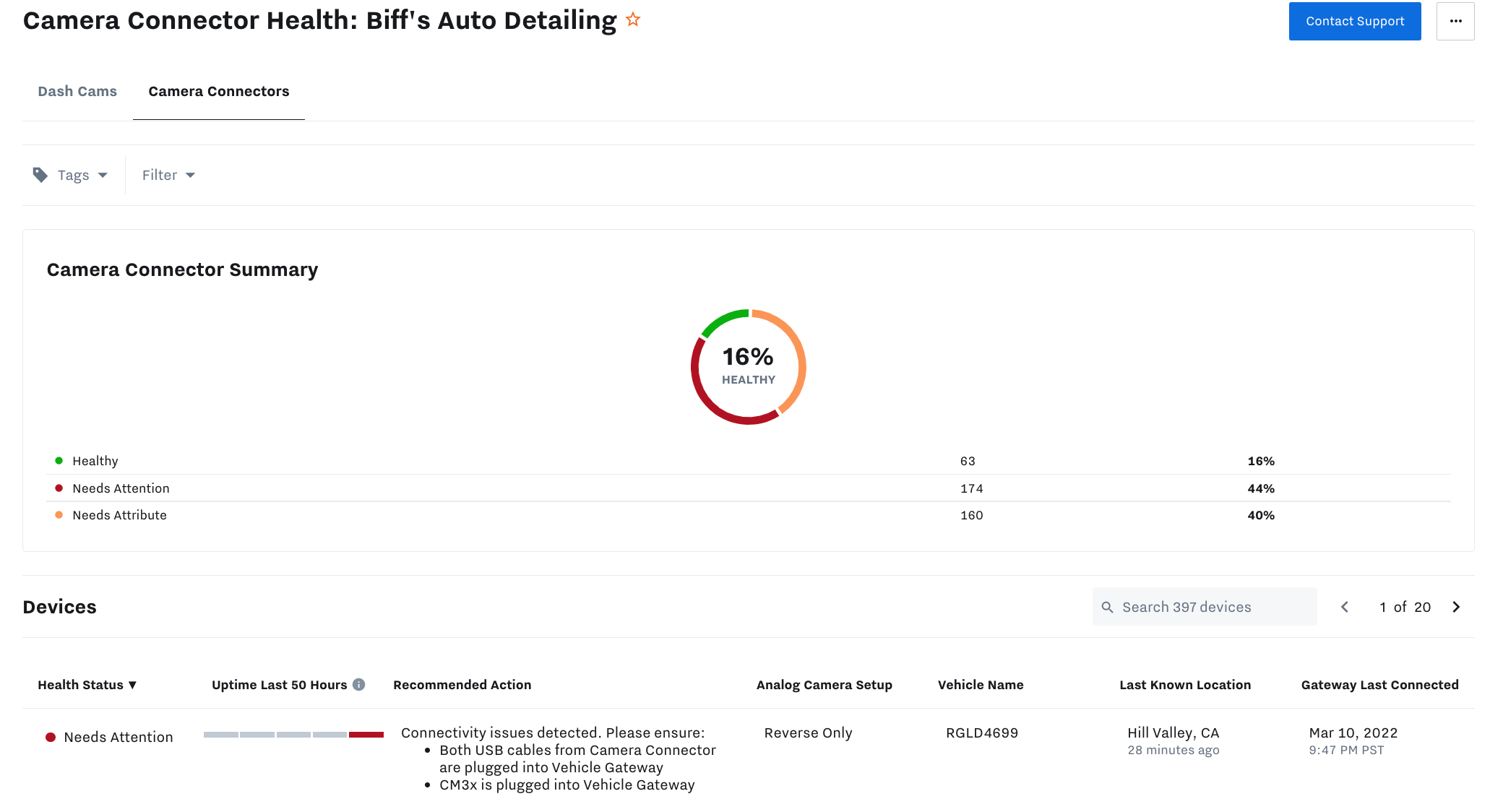Click the Uptime info icon
This screenshot has height=812, width=1490.
pos(359,685)
